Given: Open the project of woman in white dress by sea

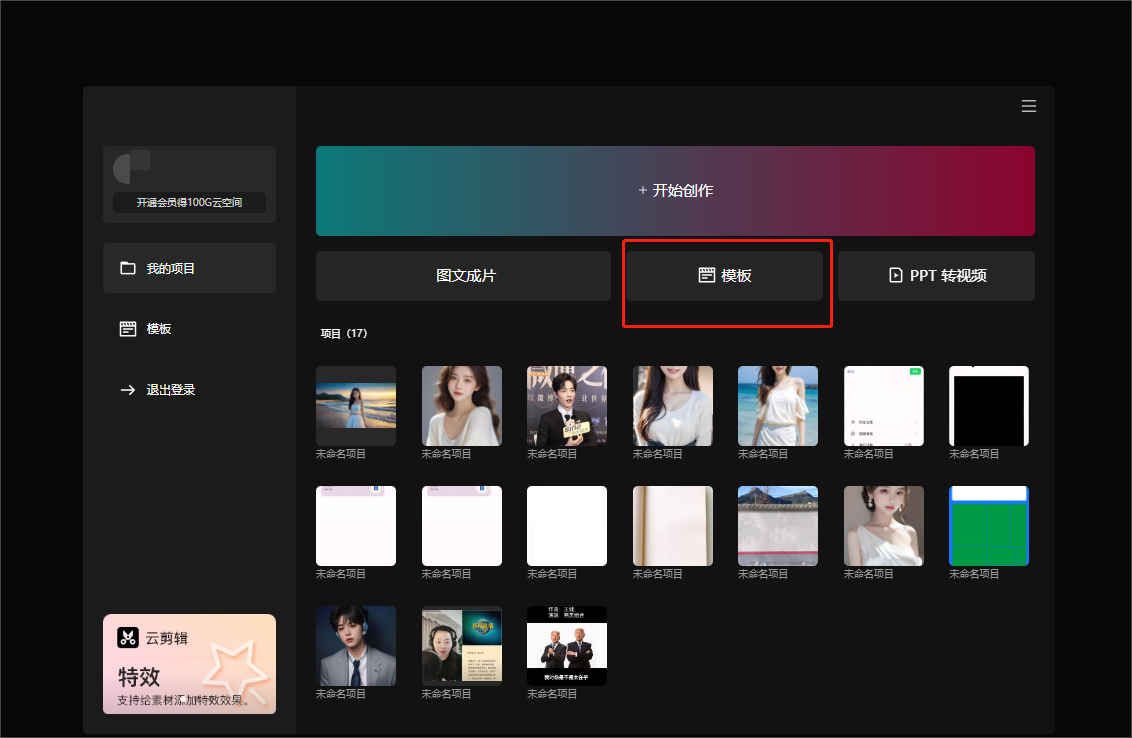Looking at the screenshot, I should tap(778, 406).
